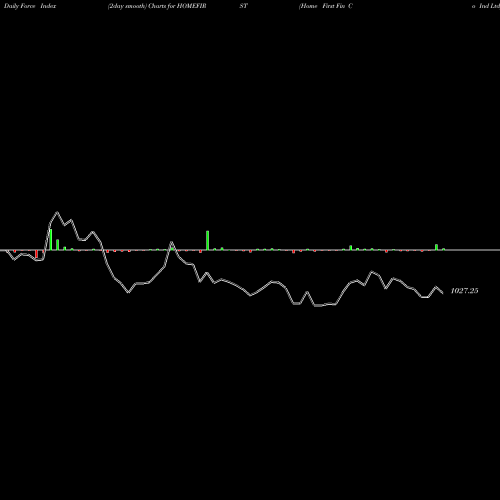Click the highest peak of the gray line

click(57, 212)
